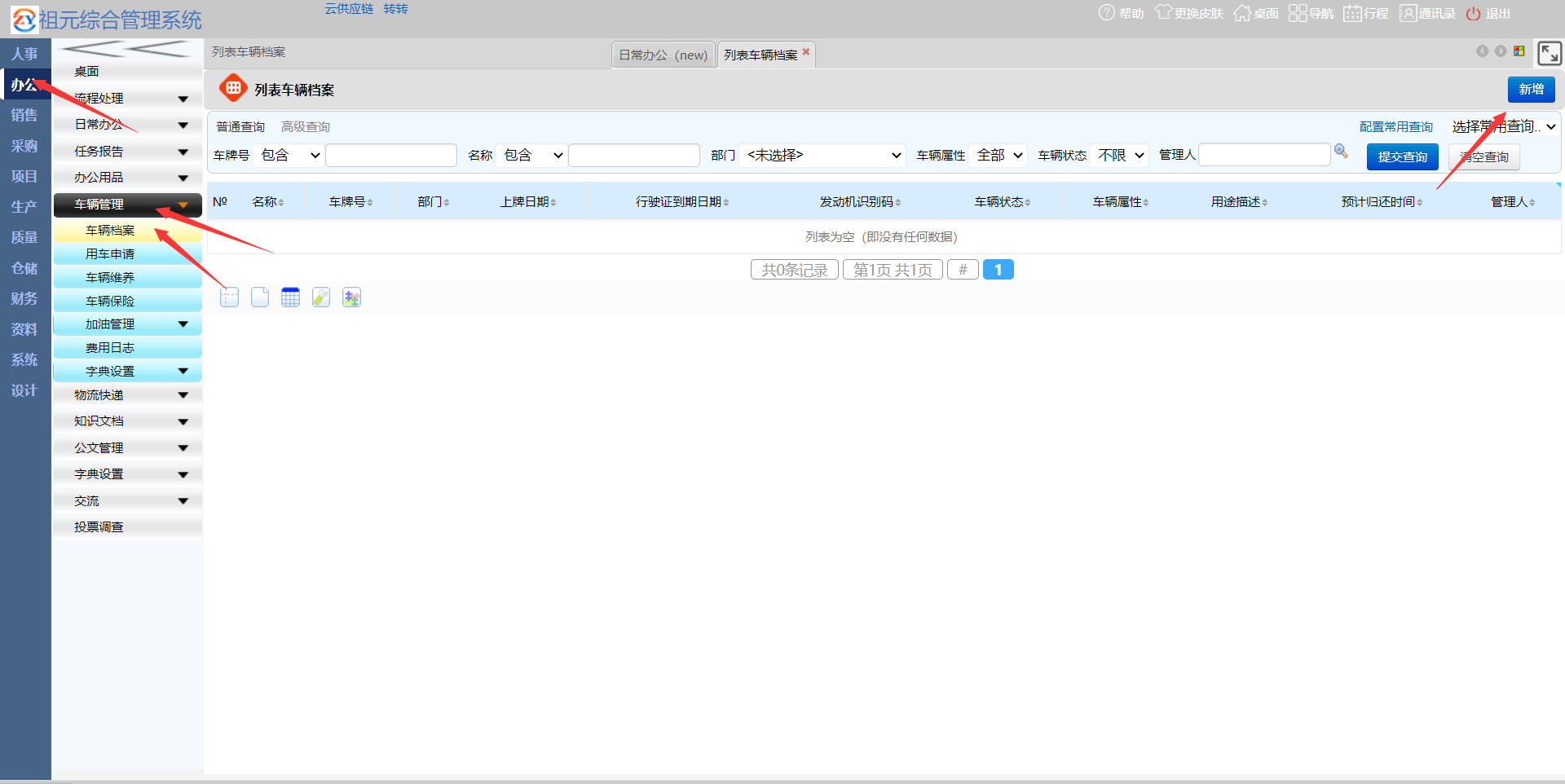The height and width of the screenshot is (784, 1565).
Task: Switch to the 高级查询 advanced query tab
Action: tap(306, 127)
